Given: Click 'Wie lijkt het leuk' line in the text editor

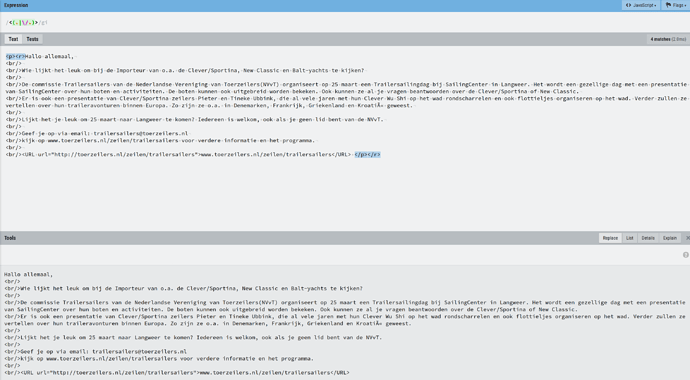Looking at the screenshot, I should tap(185, 70).
